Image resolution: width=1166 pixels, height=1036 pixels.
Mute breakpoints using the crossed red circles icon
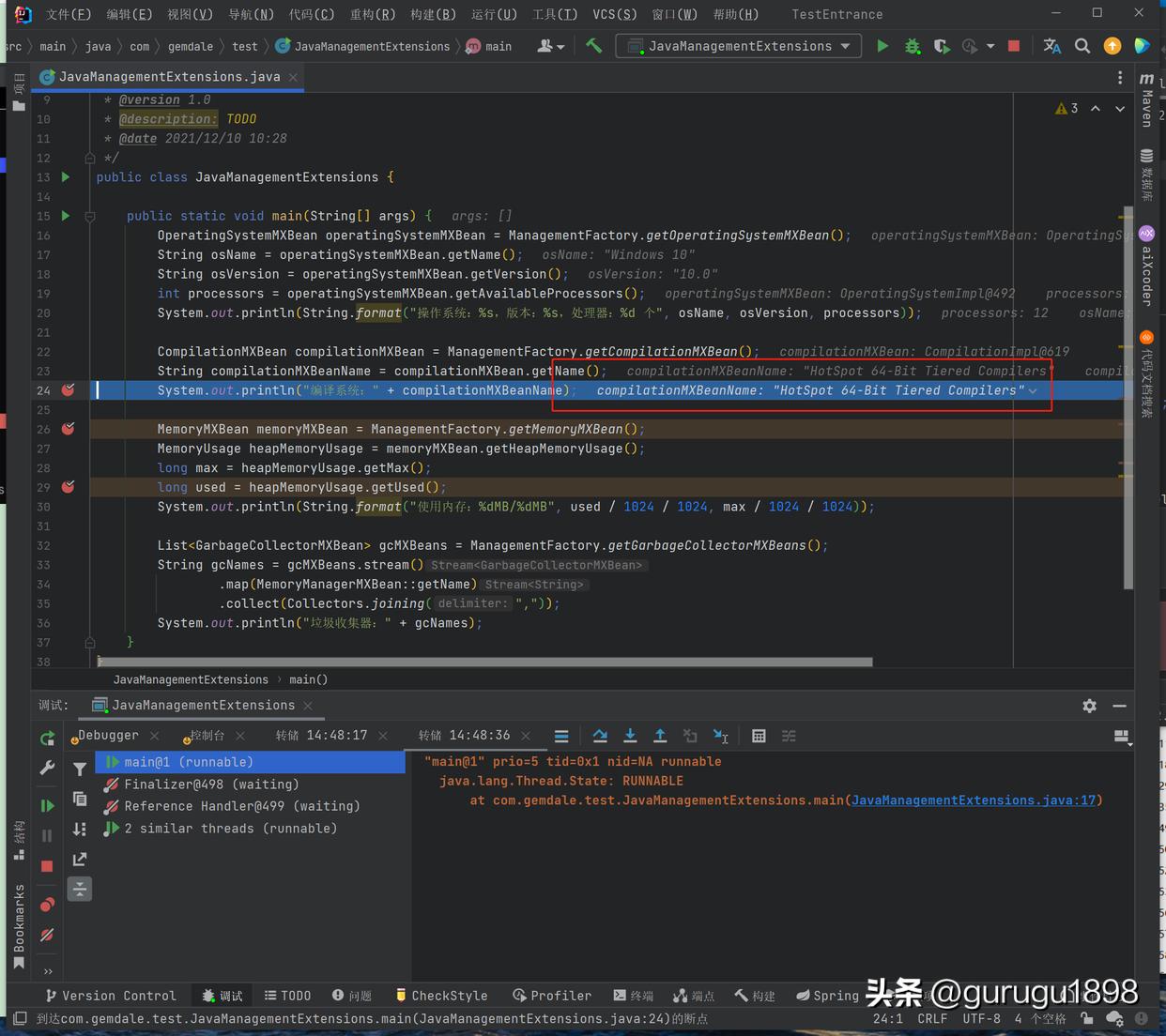(46, 936)
